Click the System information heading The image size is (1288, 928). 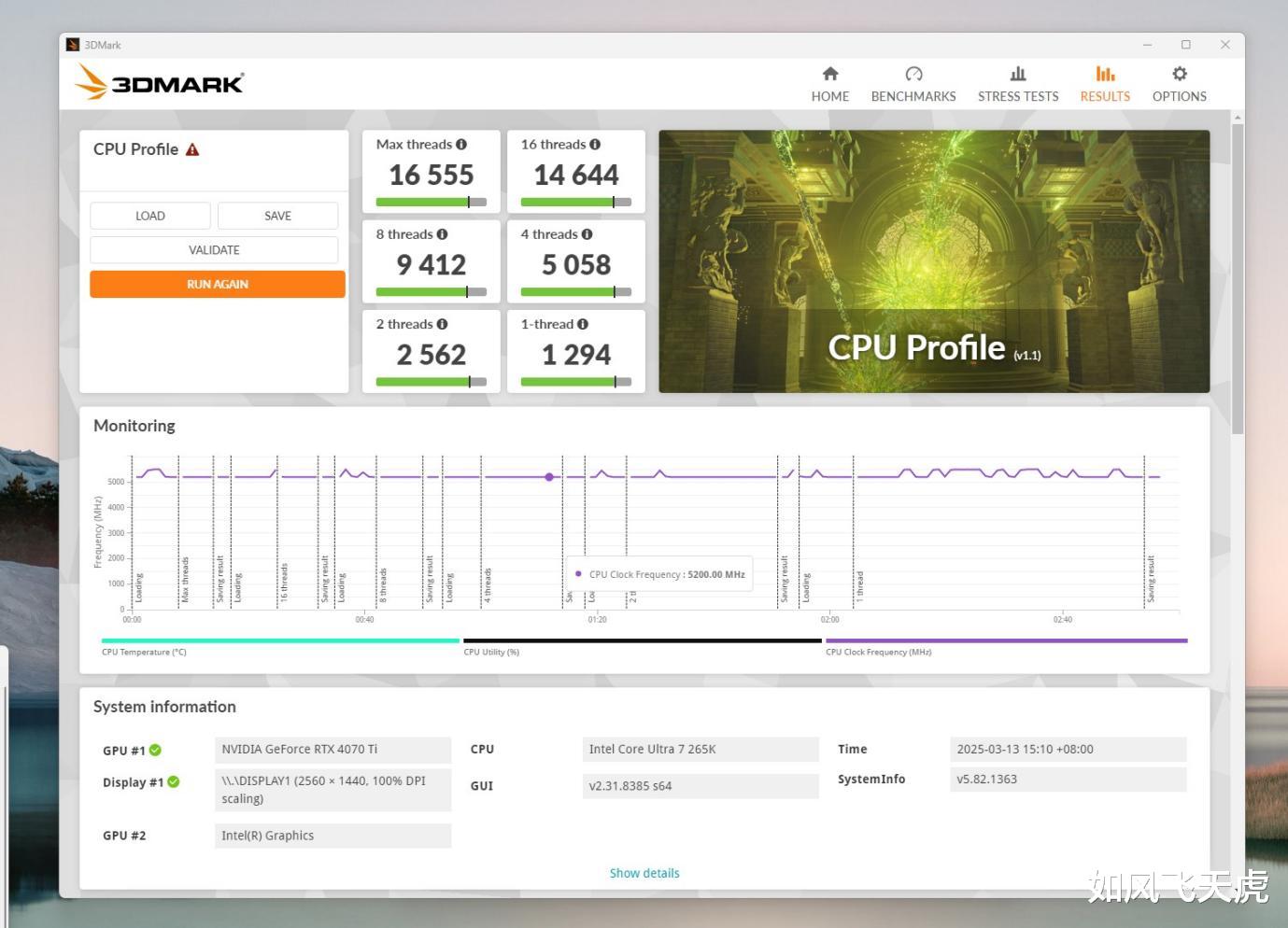point(164,707)
